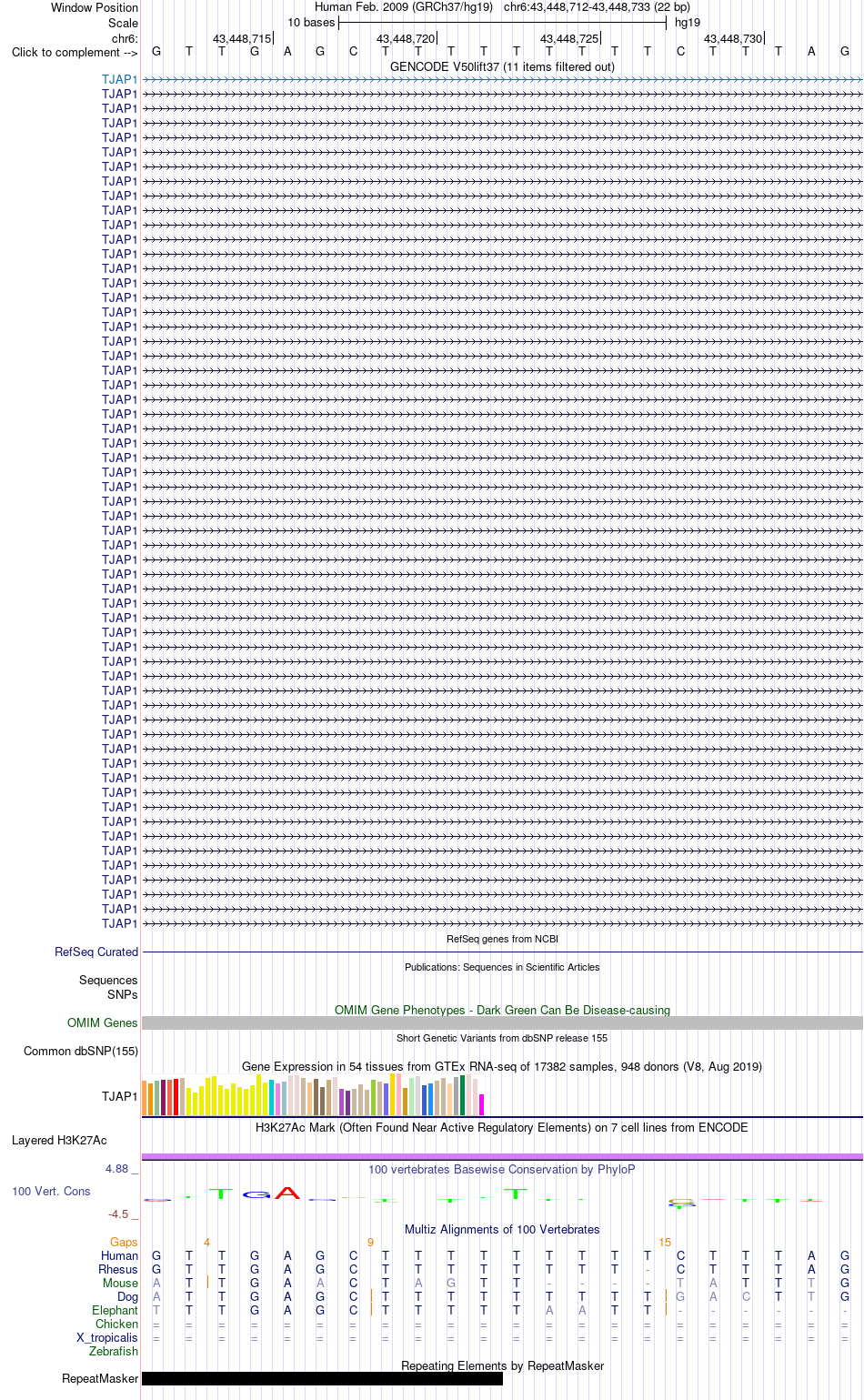This screenshot has height=1400, width=864.
Task: Click the 4.88 PhyloP upper scale value
Action: 117,1169
